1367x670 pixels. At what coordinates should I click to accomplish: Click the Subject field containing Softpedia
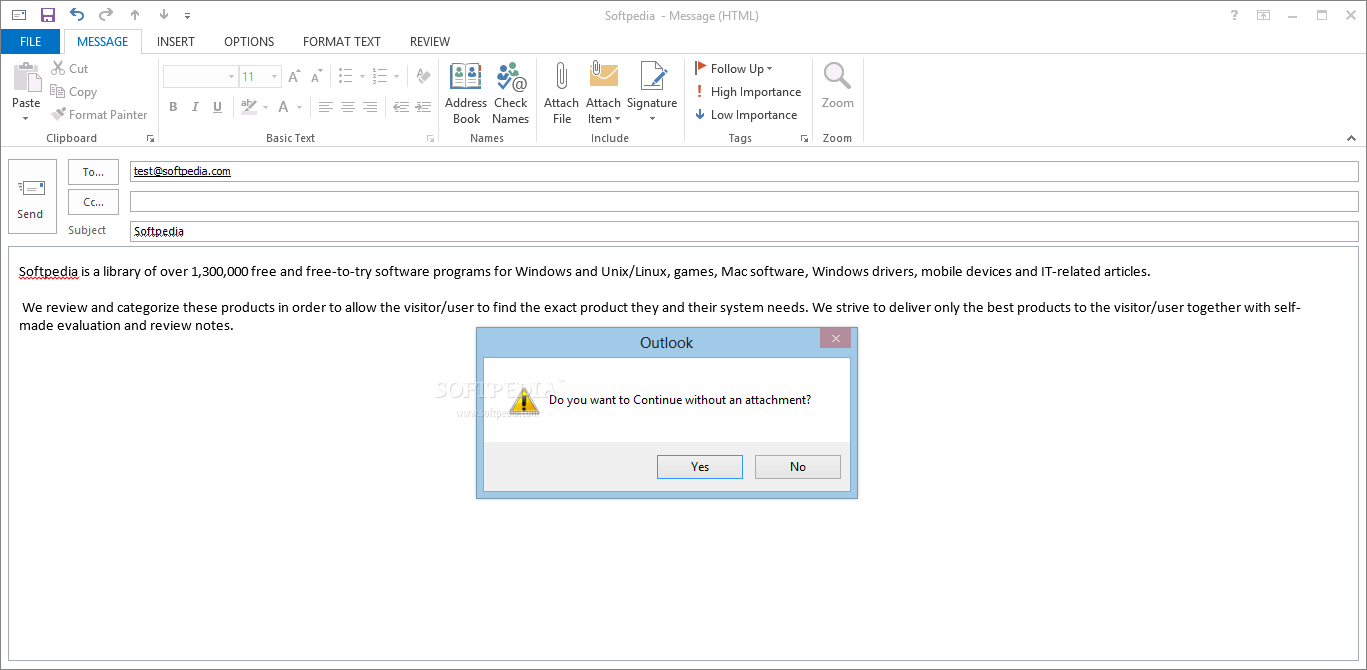click(744, 231)
